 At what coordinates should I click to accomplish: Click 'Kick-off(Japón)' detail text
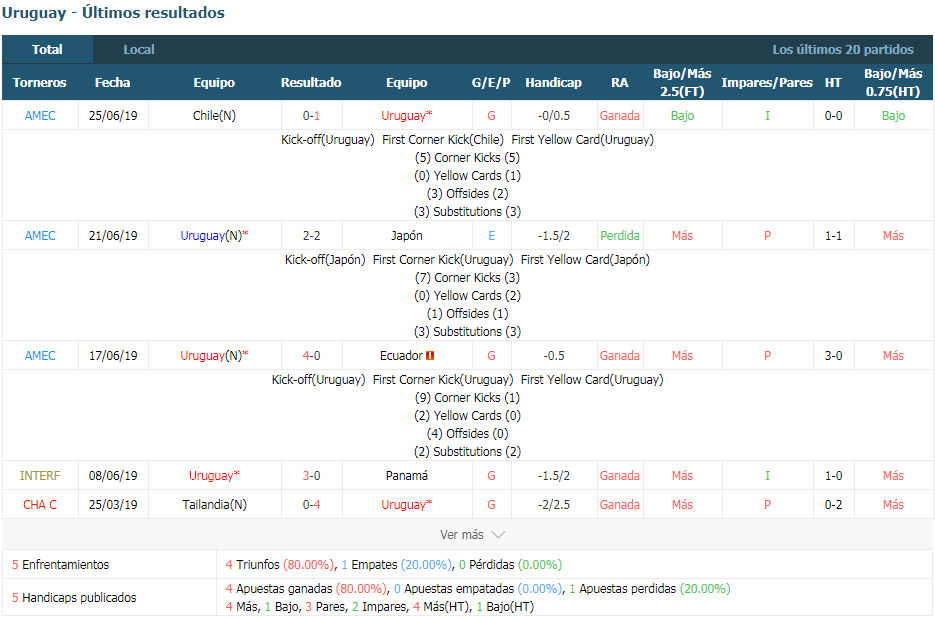(325, 259)
